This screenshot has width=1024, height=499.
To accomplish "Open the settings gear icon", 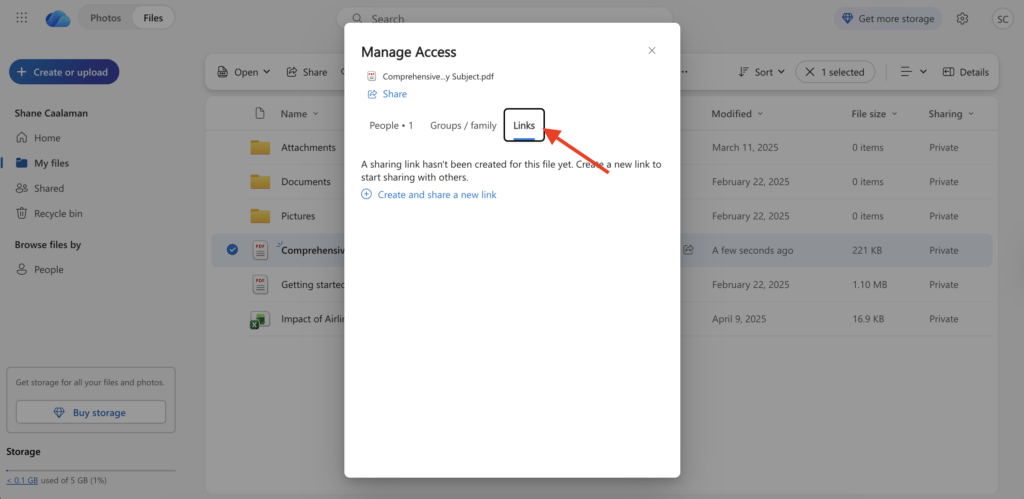I will (x=962, y=19).
